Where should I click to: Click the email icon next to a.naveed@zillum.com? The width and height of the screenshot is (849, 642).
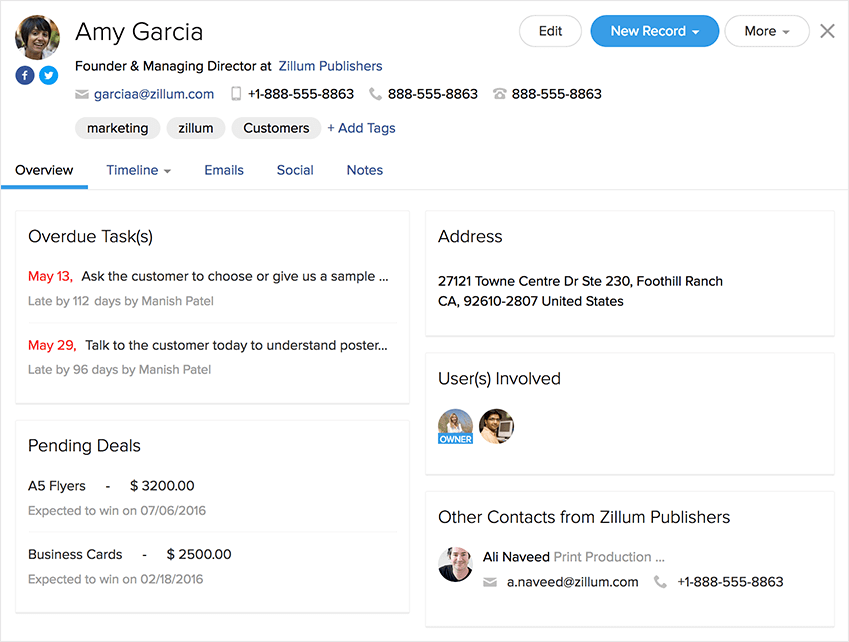[x=490, y=582]
